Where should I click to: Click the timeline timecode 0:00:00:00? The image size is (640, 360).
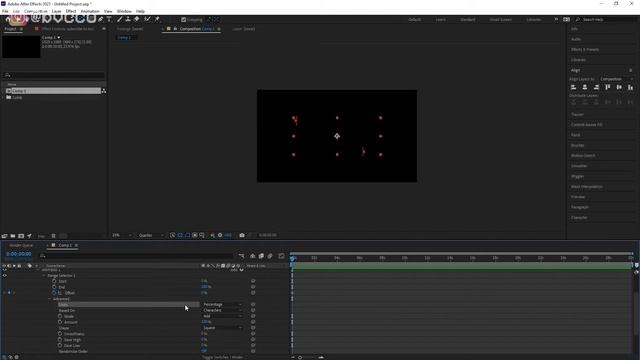[19, 254]
